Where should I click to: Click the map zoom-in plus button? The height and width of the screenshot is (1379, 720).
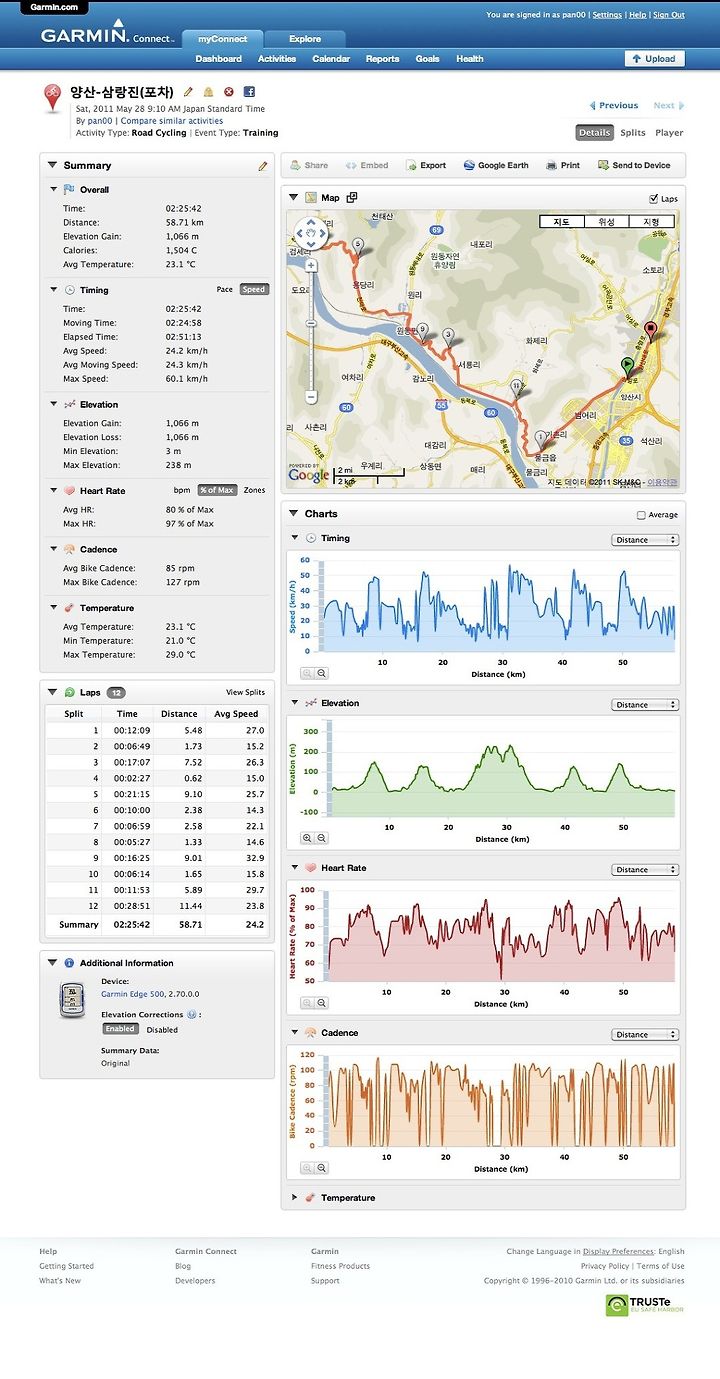pos(311,266)
